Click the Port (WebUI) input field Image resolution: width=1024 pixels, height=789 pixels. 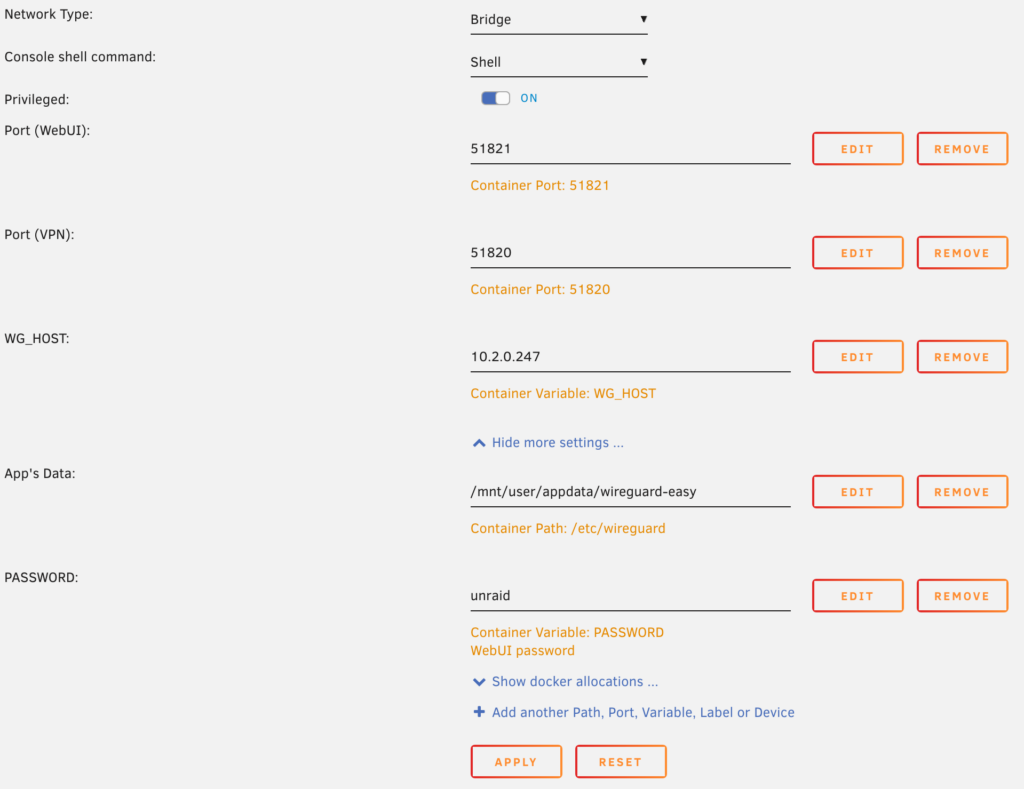[630, 149]
